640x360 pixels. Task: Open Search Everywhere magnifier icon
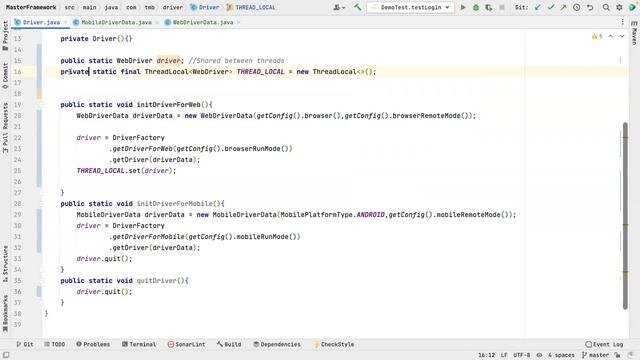point(606,7)
